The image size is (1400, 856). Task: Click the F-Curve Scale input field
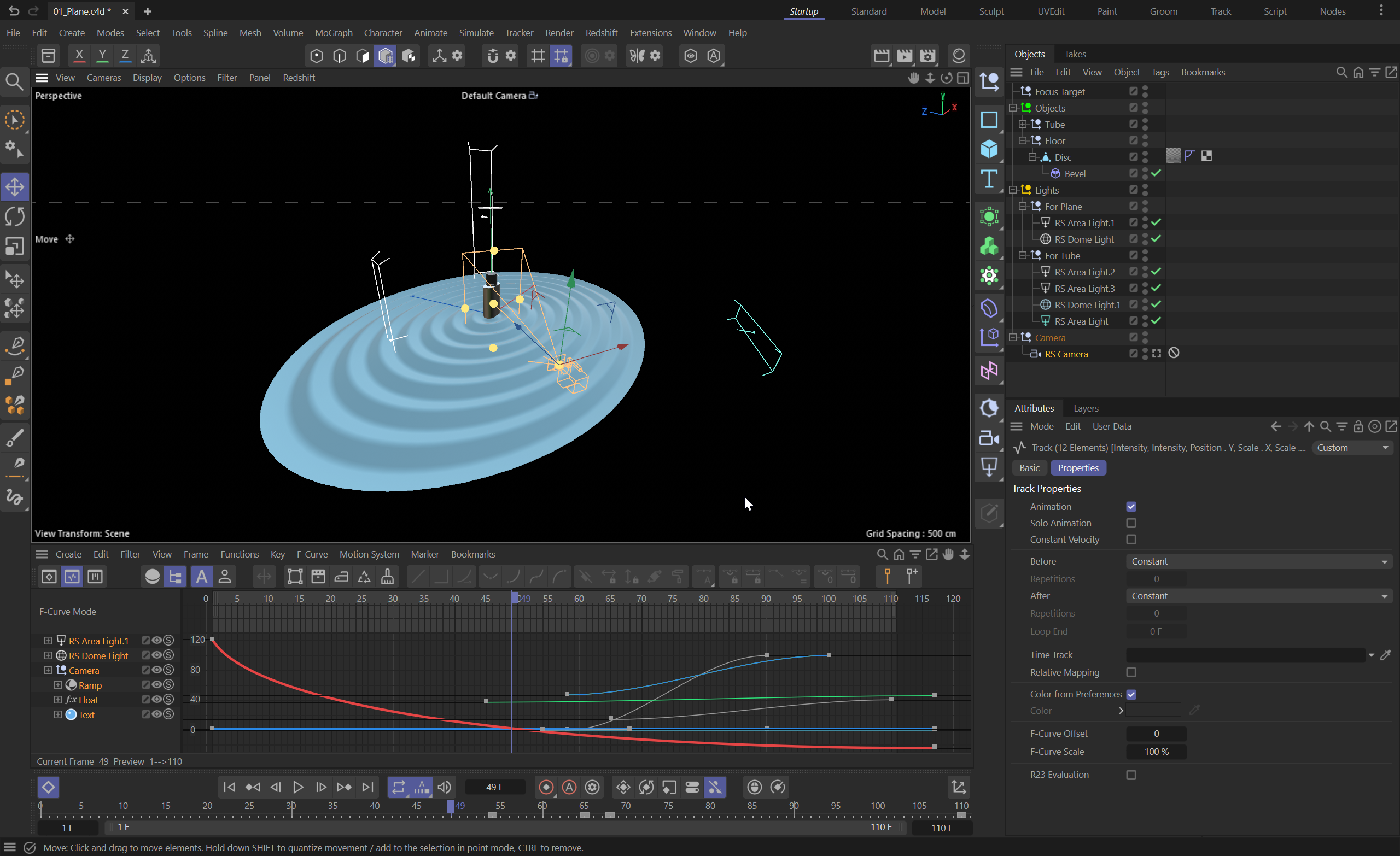(1156, 752)
